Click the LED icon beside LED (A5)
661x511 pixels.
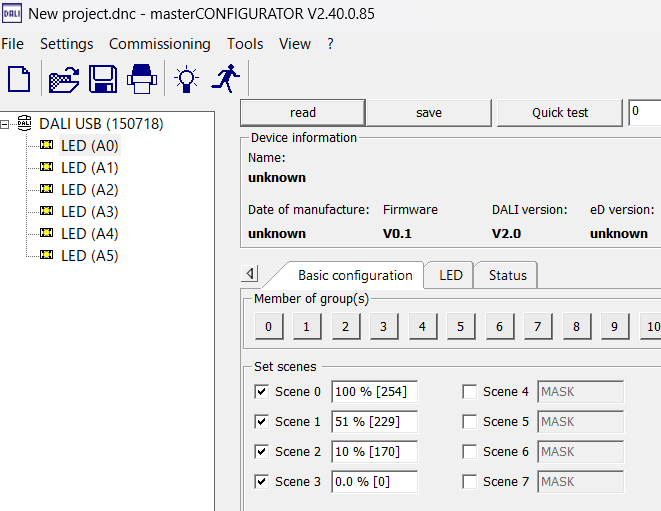46,255
